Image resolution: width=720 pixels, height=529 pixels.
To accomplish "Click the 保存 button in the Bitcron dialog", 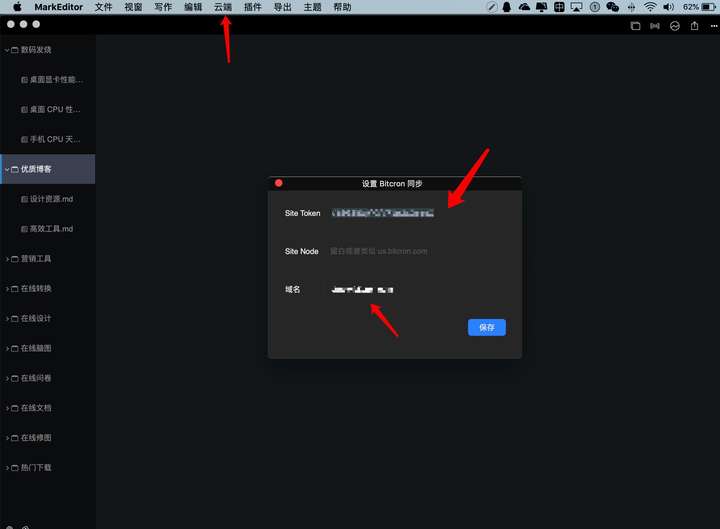I will coord(487,327).
